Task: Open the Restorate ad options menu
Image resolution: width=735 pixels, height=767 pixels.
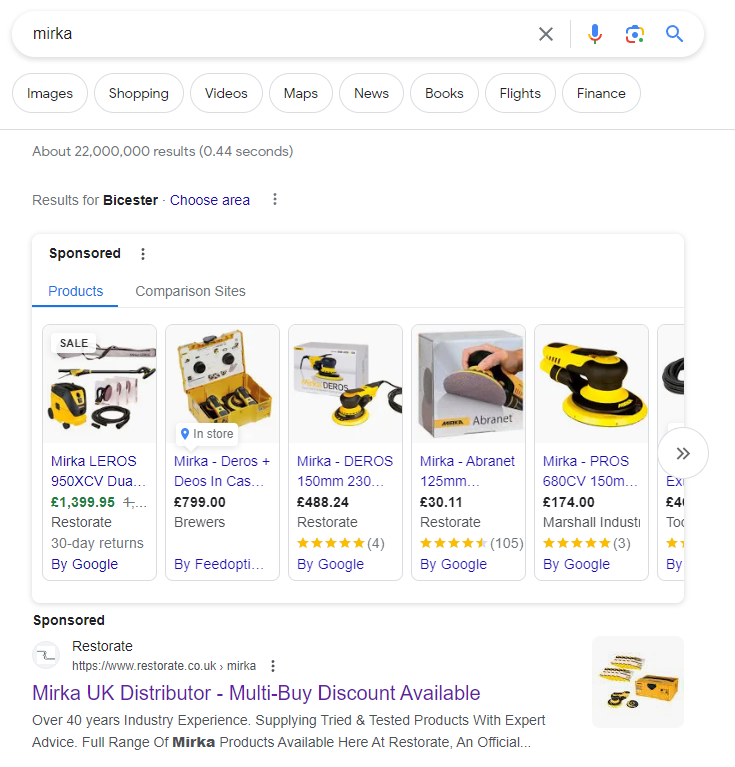Action: pyautogui.click(x=273, y=666)
